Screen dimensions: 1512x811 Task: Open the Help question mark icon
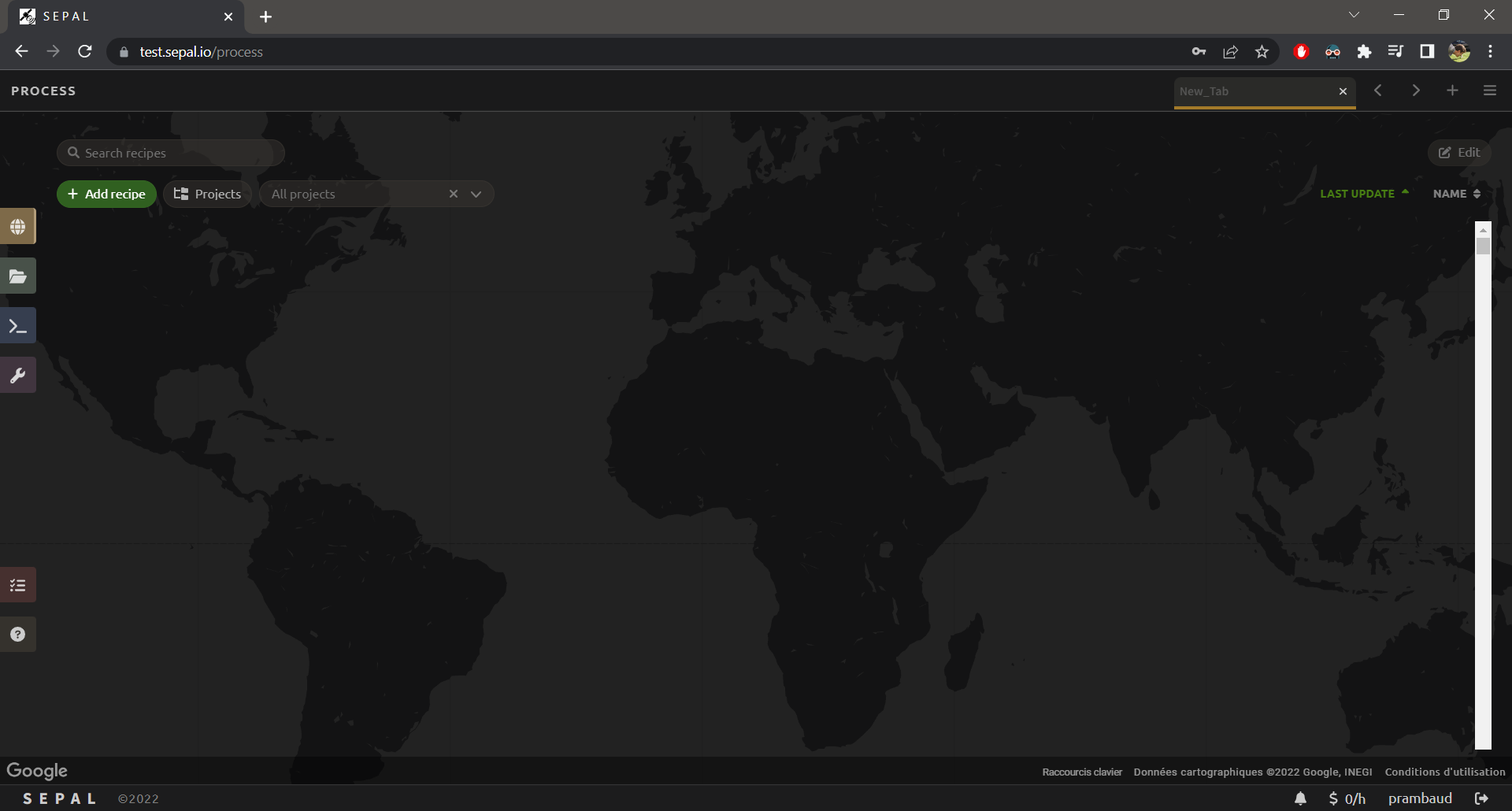point(17,635)
